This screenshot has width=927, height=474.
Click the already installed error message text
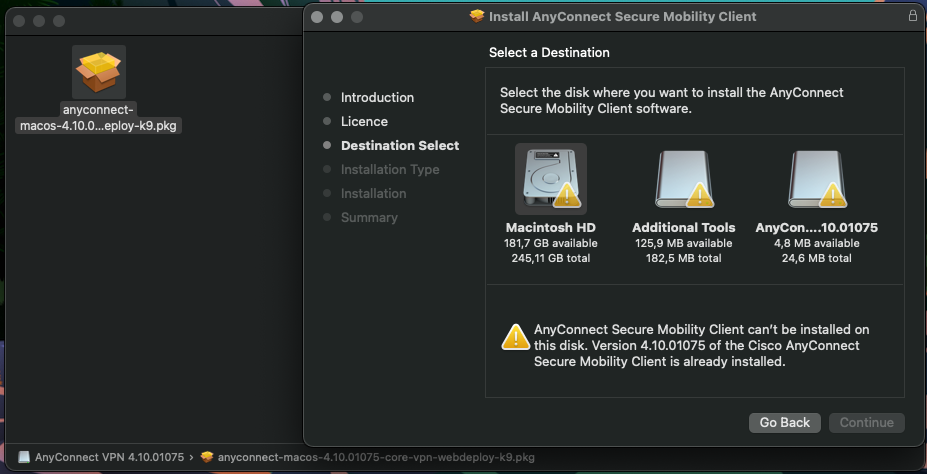[701, 346]
